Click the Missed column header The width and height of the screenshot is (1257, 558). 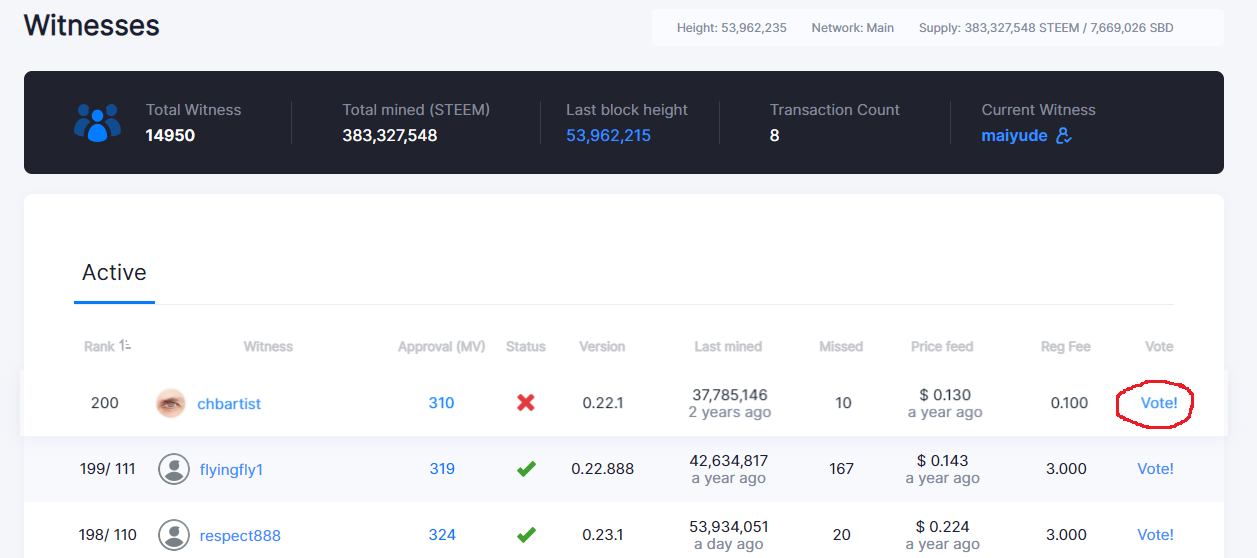(x=841, y=347)
